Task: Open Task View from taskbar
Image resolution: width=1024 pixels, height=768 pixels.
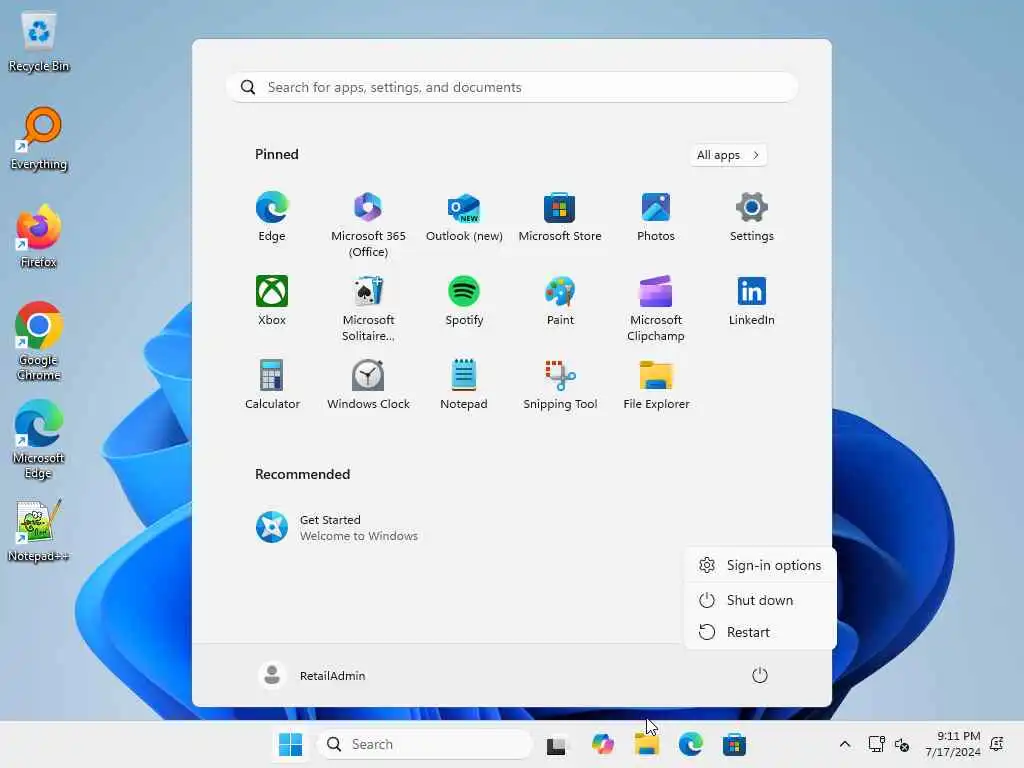Action: (x=556, y=744)
